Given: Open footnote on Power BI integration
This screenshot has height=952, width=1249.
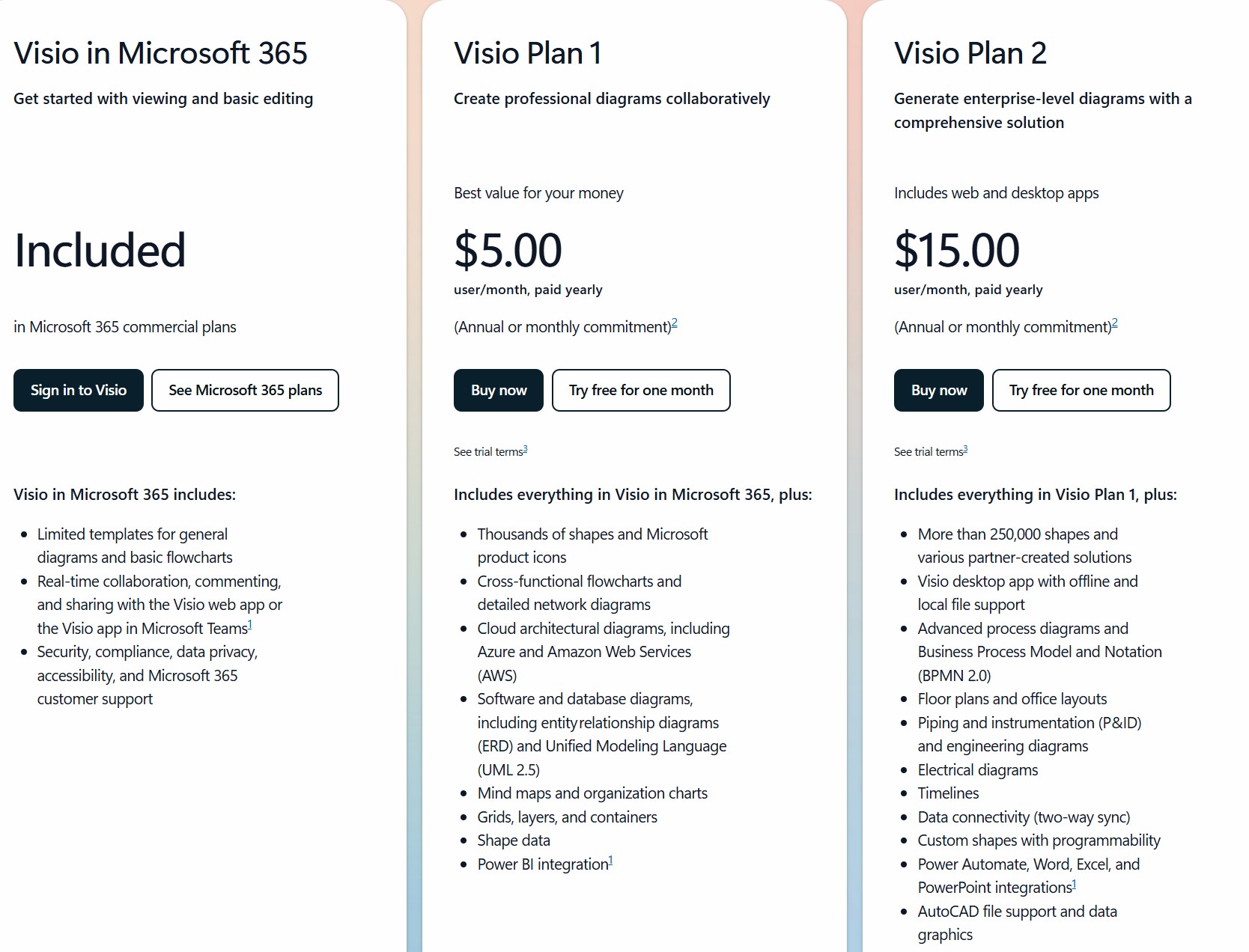Looking at the screenshot, I should [x=610, y=859].
